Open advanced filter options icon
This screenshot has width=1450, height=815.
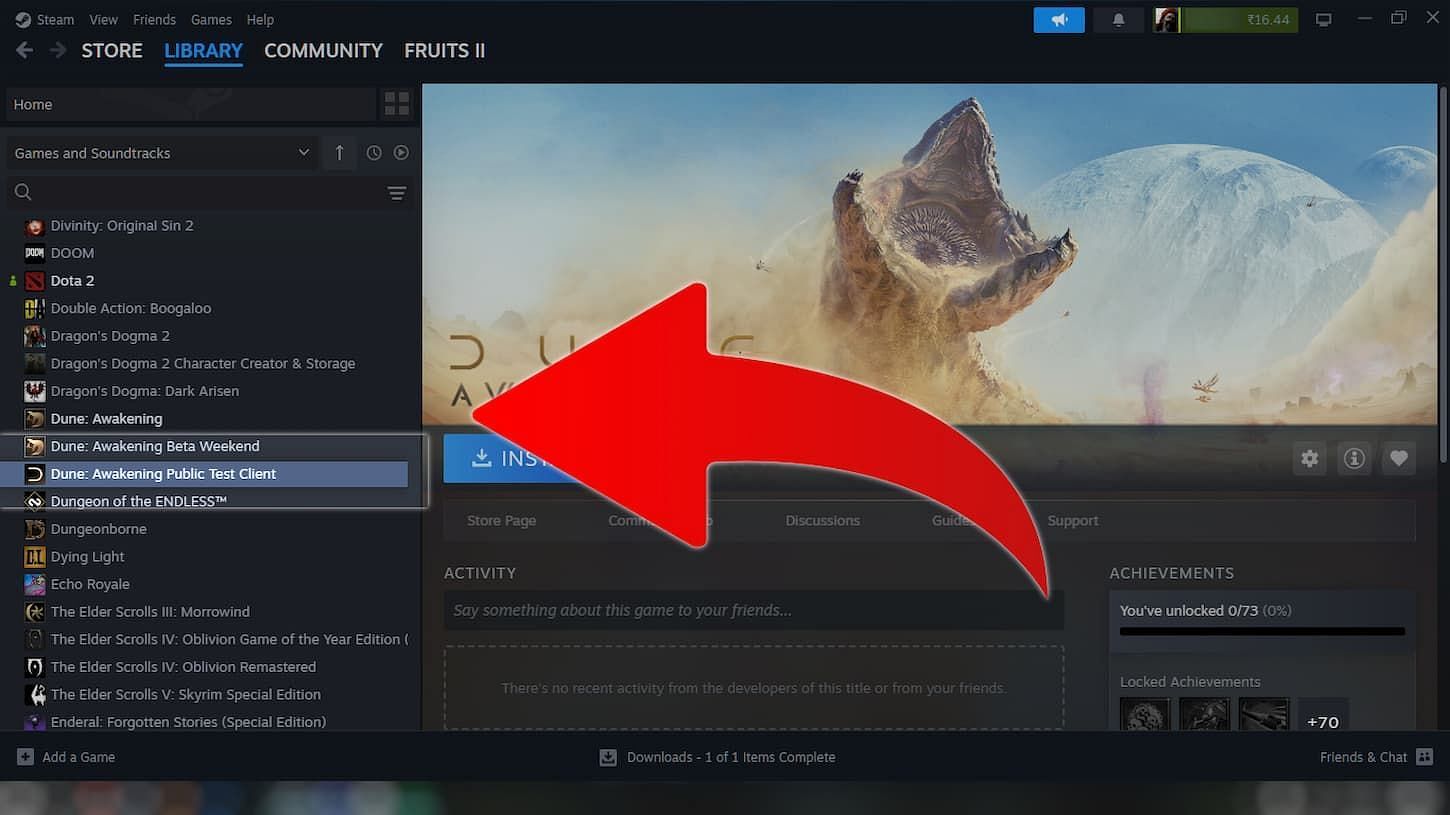397,193
